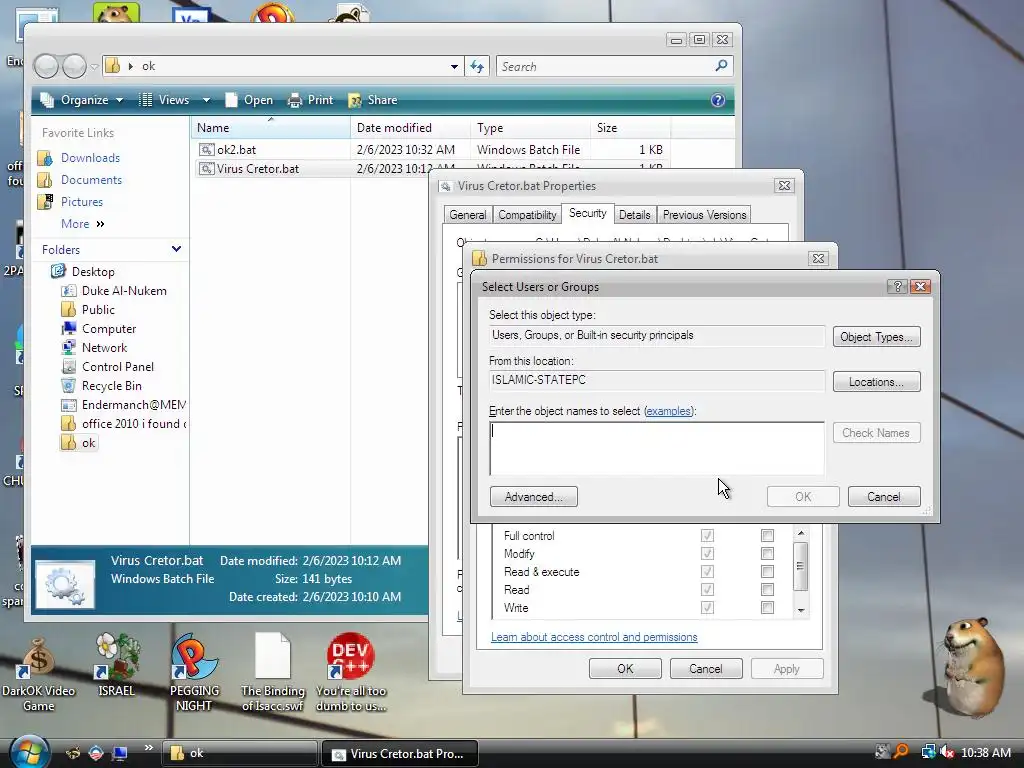This screenshot has width=1024, height=768.
Task: Click the object names text box
Action: pos(657,448)
